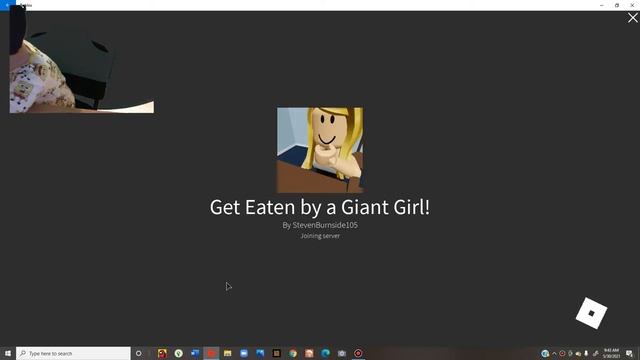
Task: Click the 'By StevenBurnside105' creator text
Action: [320, 225]
